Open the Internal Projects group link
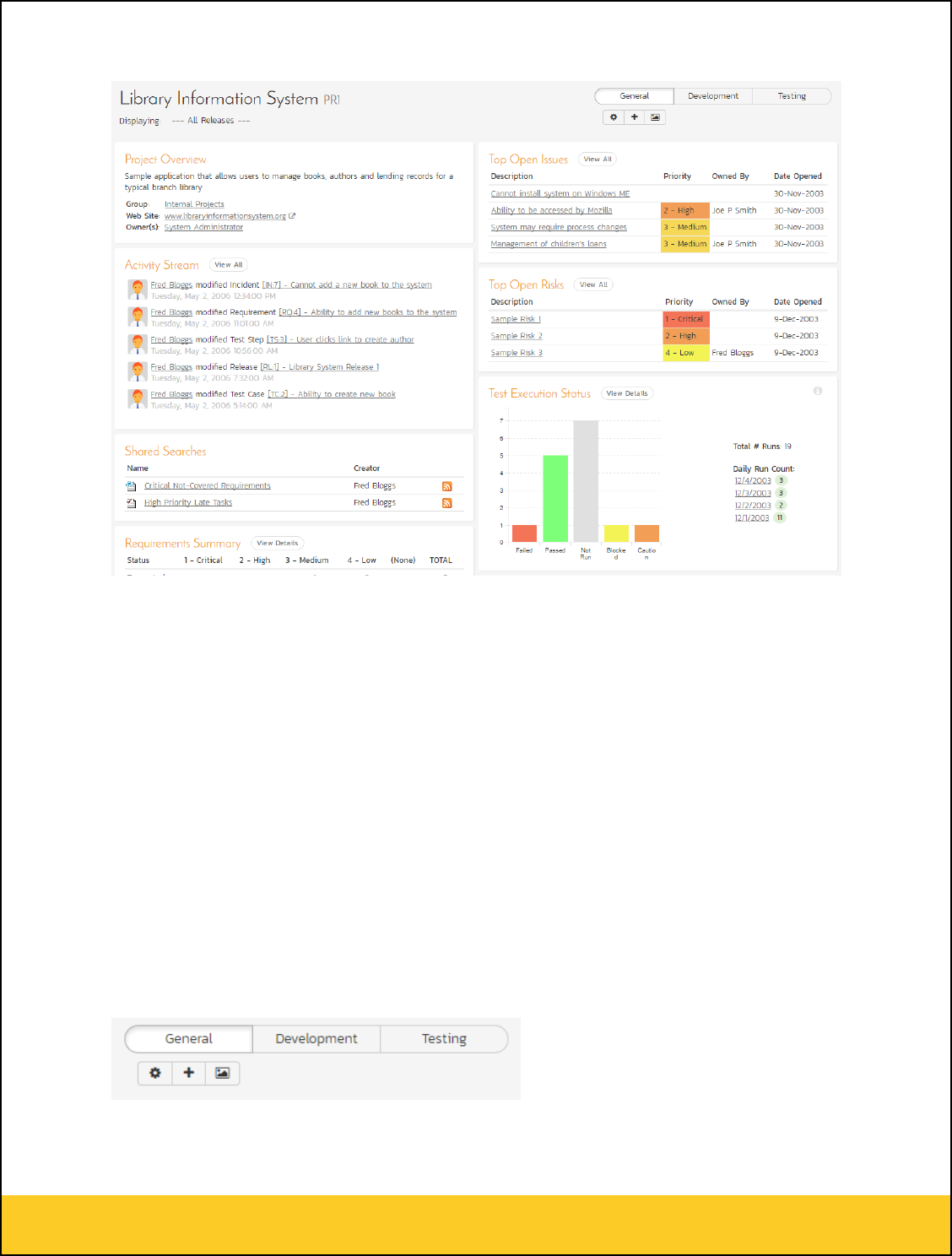The height and width of the screenshot is (1256, 952). 194,204
